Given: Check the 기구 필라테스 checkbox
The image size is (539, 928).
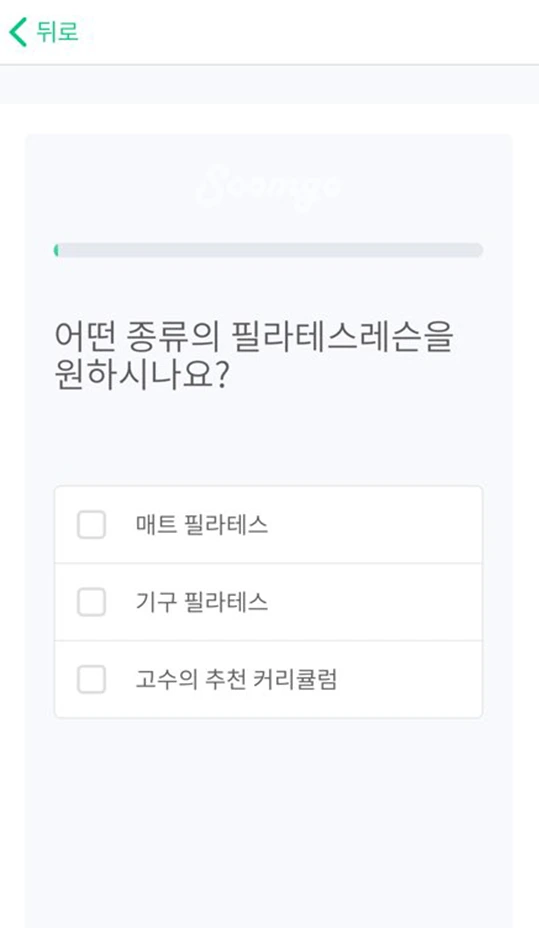Looking at the screenshot, I should click(92, 602).
